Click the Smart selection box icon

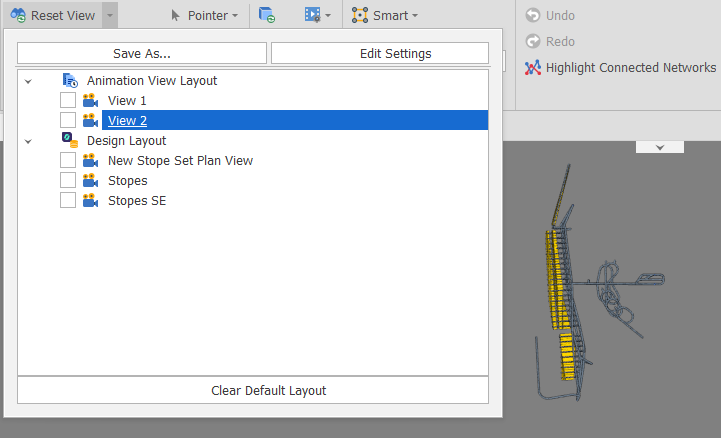360,15
